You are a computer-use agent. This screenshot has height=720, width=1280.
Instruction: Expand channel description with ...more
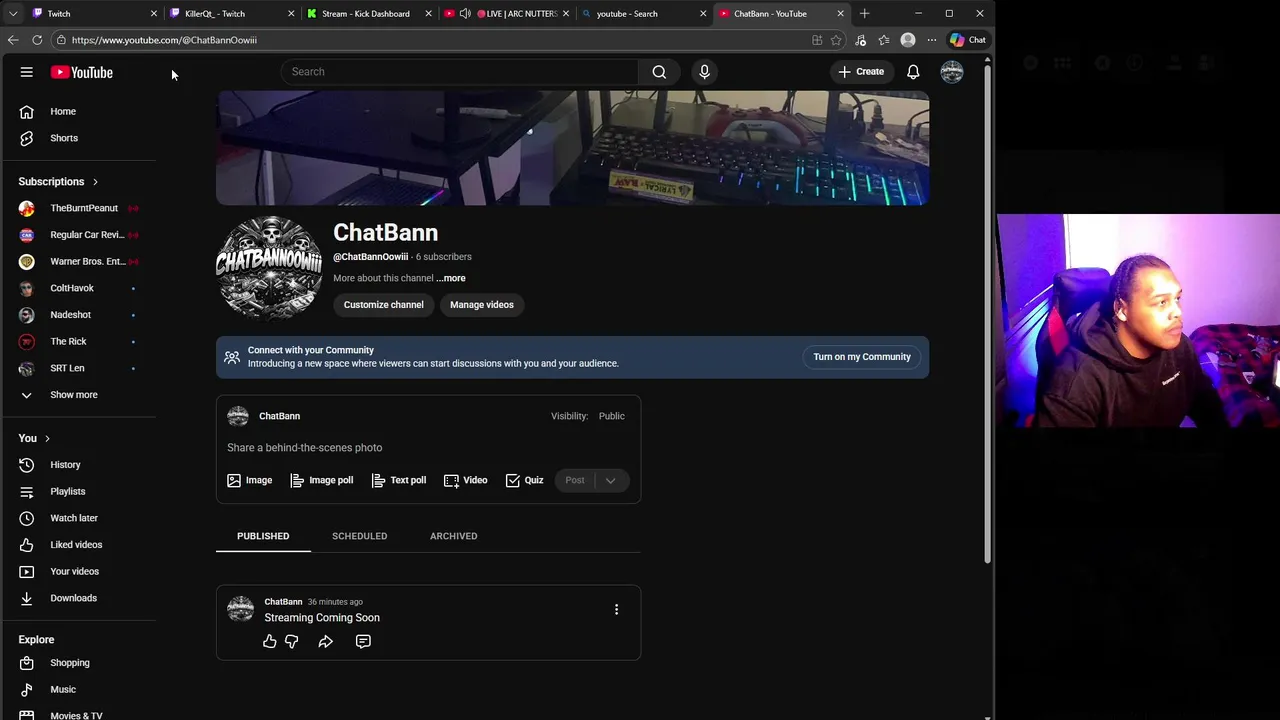[x=451, y=279]
